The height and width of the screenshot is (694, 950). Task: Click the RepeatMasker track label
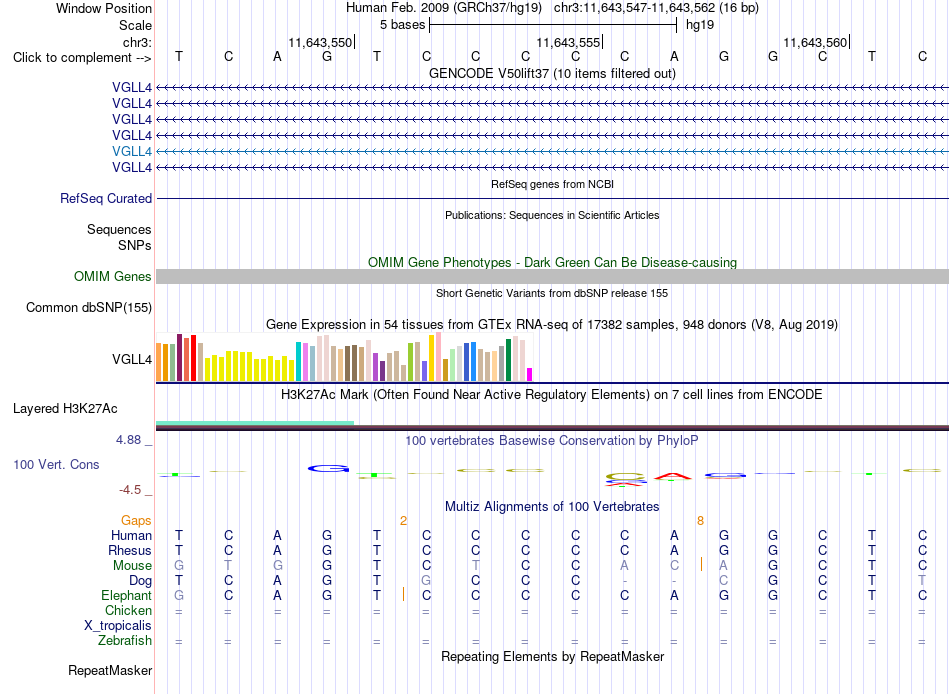110,670
